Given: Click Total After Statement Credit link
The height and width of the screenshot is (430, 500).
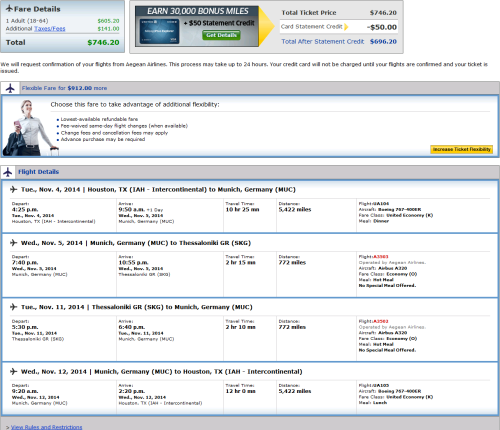Looking at the screenshot, I should click(322, 42).
